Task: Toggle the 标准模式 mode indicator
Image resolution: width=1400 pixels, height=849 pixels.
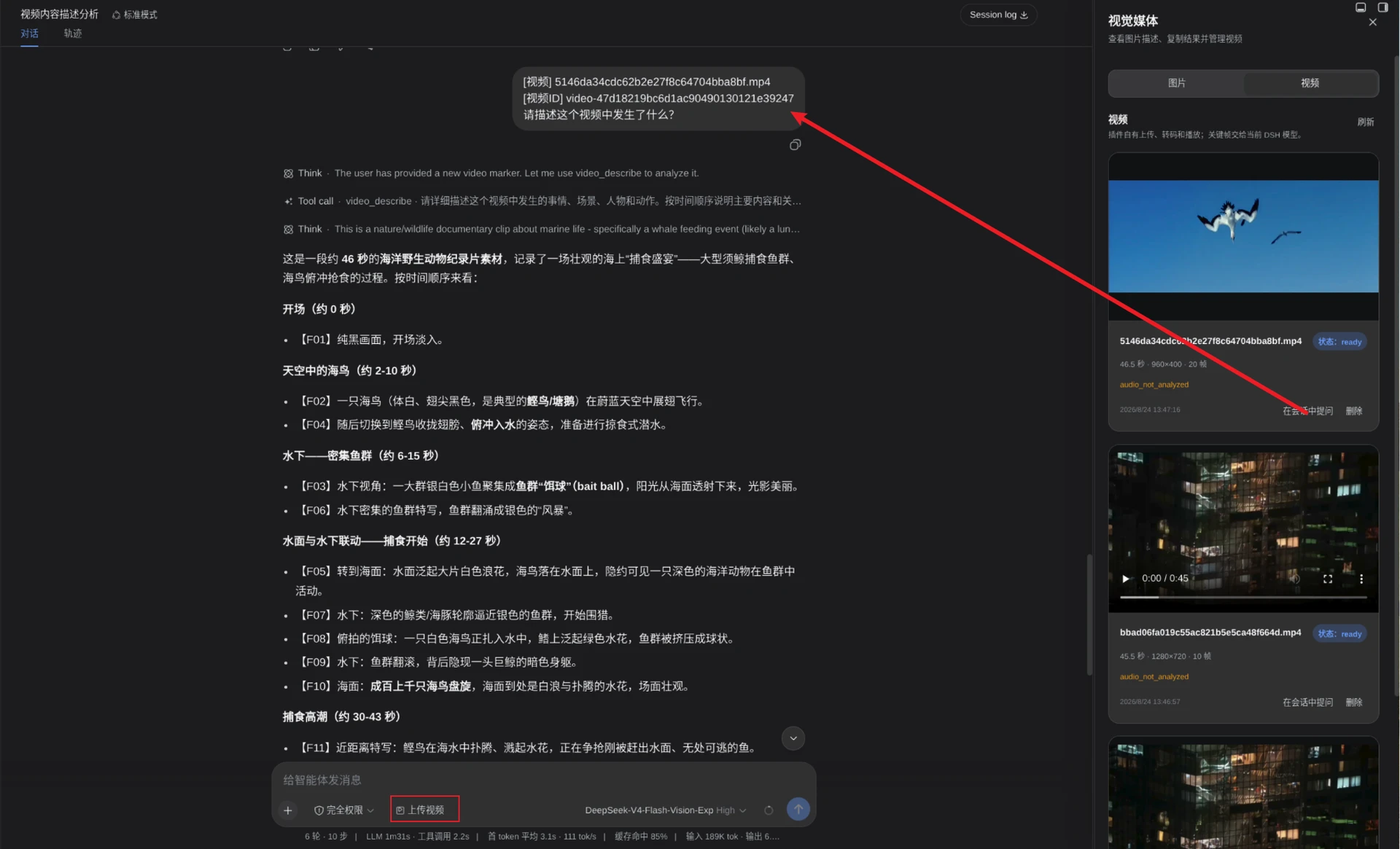Action: 135,15
